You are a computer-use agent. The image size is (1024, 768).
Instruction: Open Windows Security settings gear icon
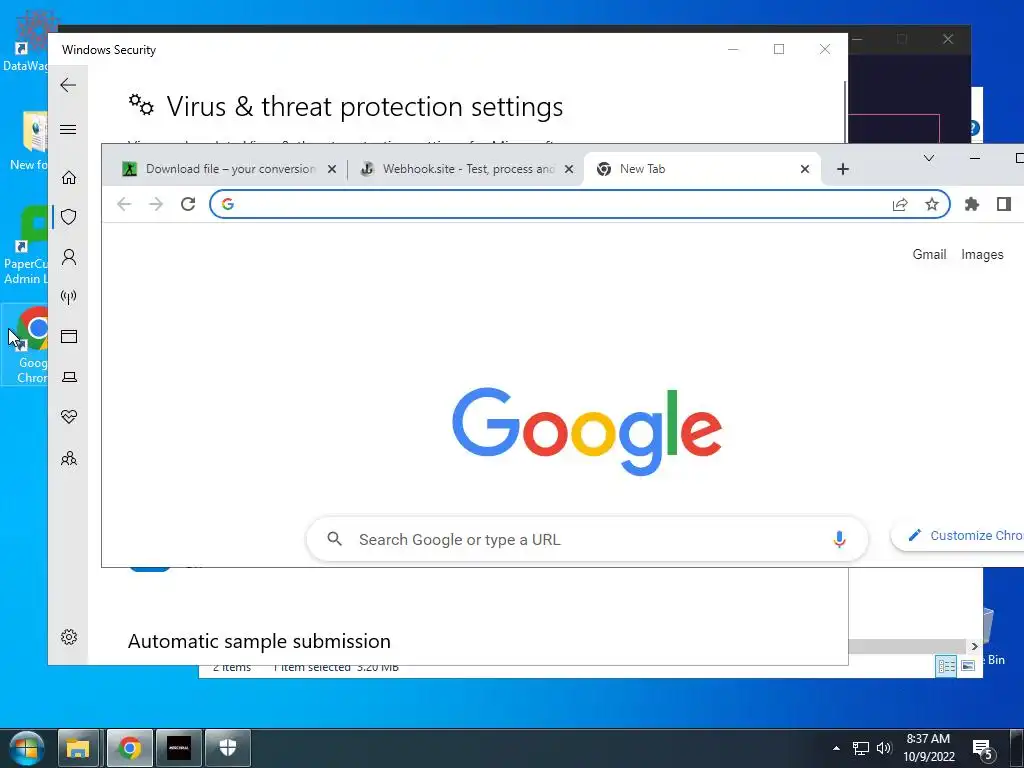pos(69,637)
